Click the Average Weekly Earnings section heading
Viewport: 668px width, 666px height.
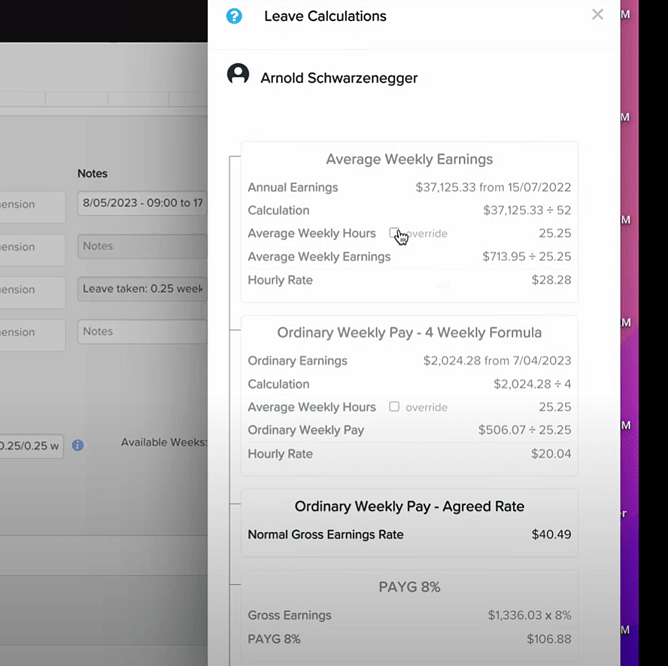[409, 159]
